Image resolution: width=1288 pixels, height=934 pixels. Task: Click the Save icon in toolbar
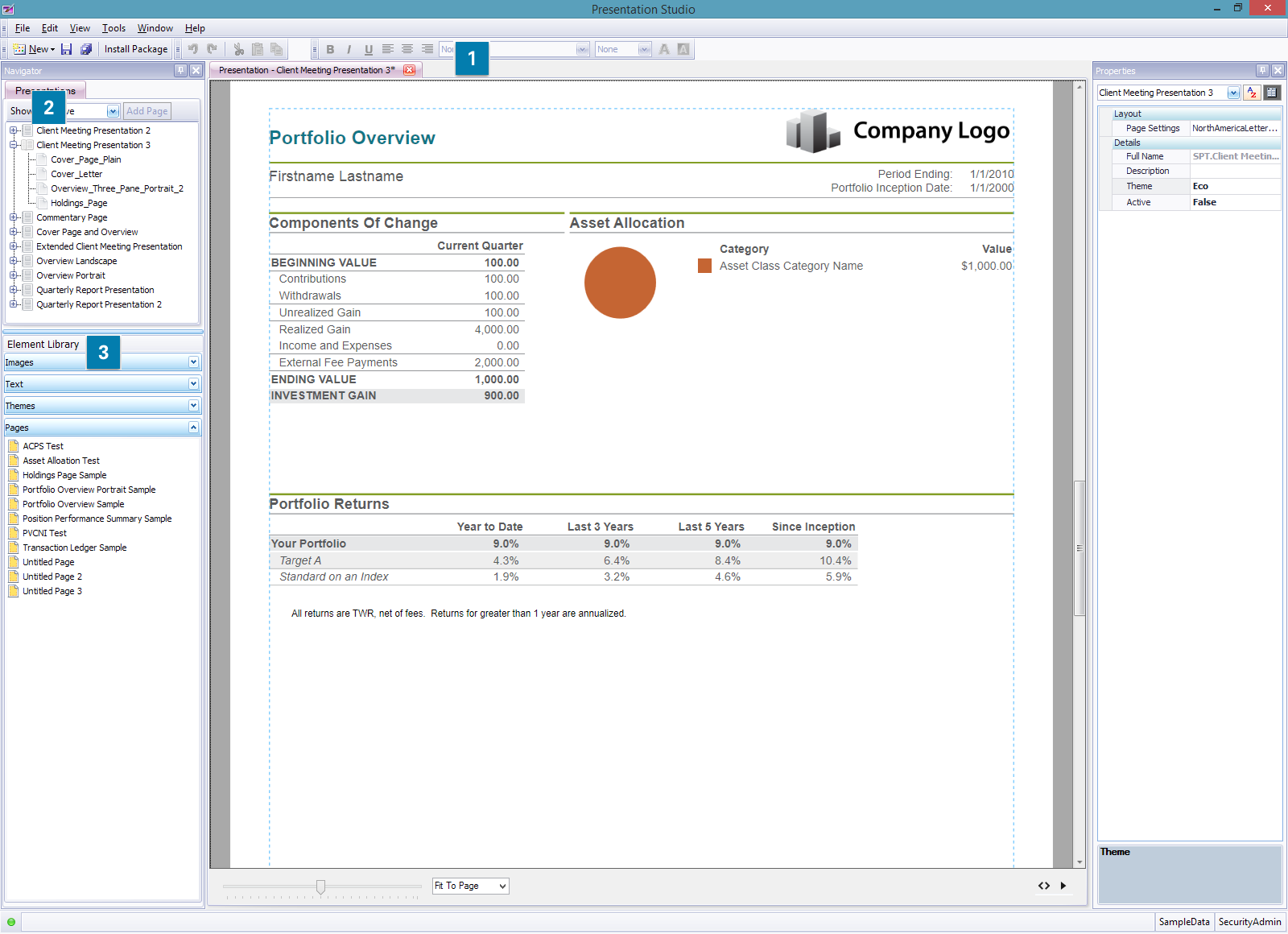coord(67,49)
